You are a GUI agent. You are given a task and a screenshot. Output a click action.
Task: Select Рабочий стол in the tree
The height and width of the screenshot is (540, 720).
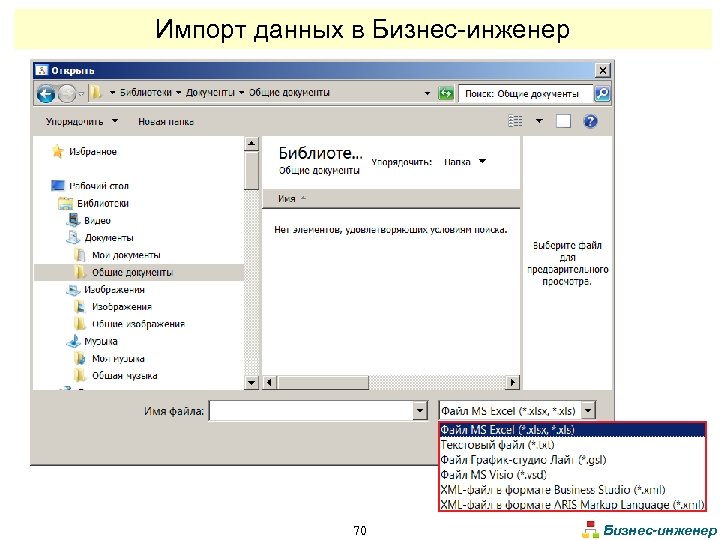pos(99,186)
